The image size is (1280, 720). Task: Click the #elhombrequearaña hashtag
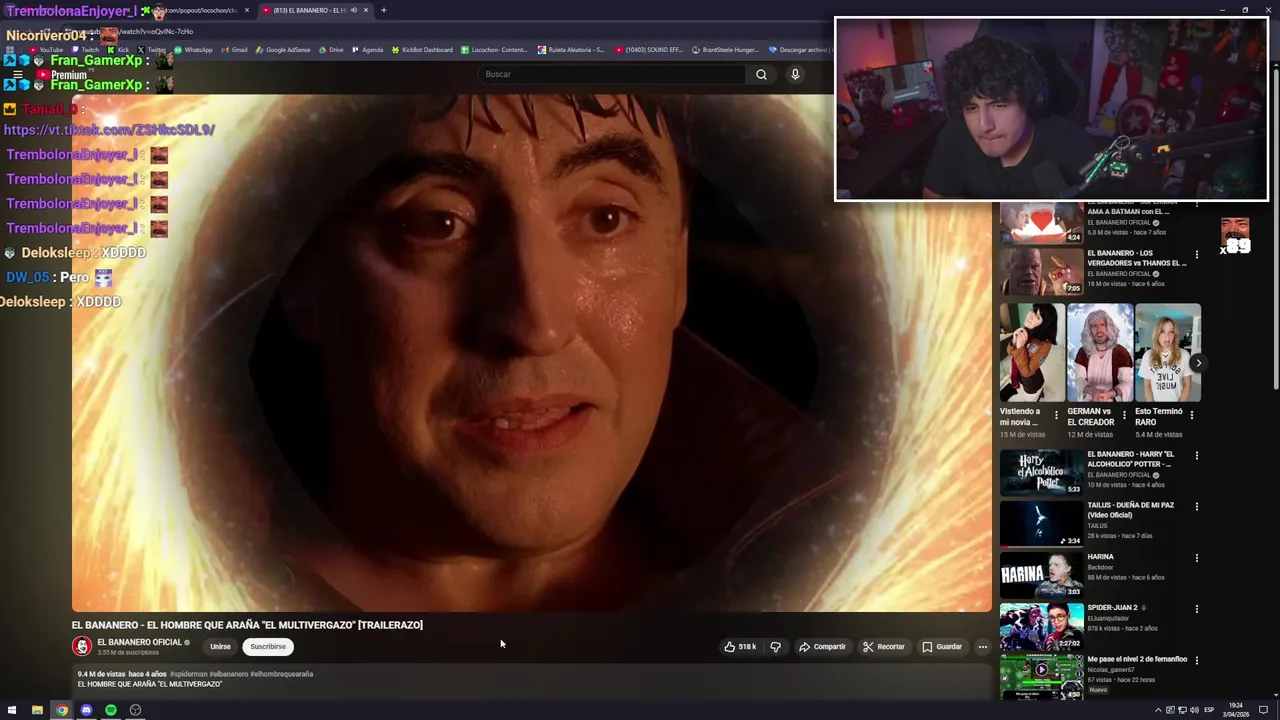tap(281, 674)
